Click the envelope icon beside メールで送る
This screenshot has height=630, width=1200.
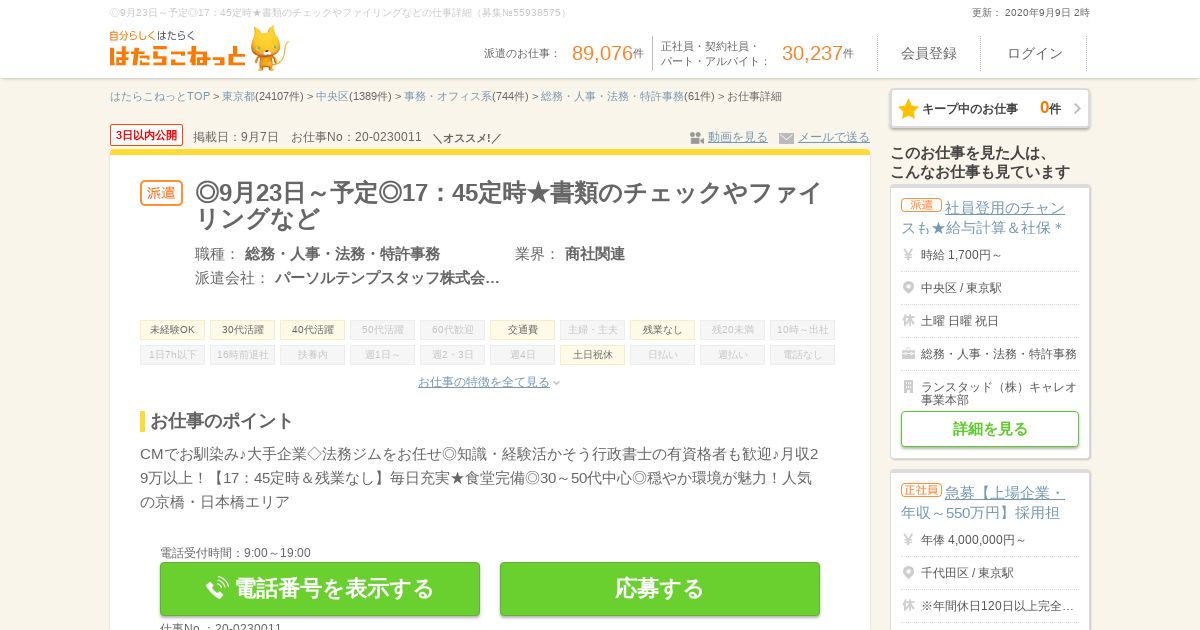[786, 138]
